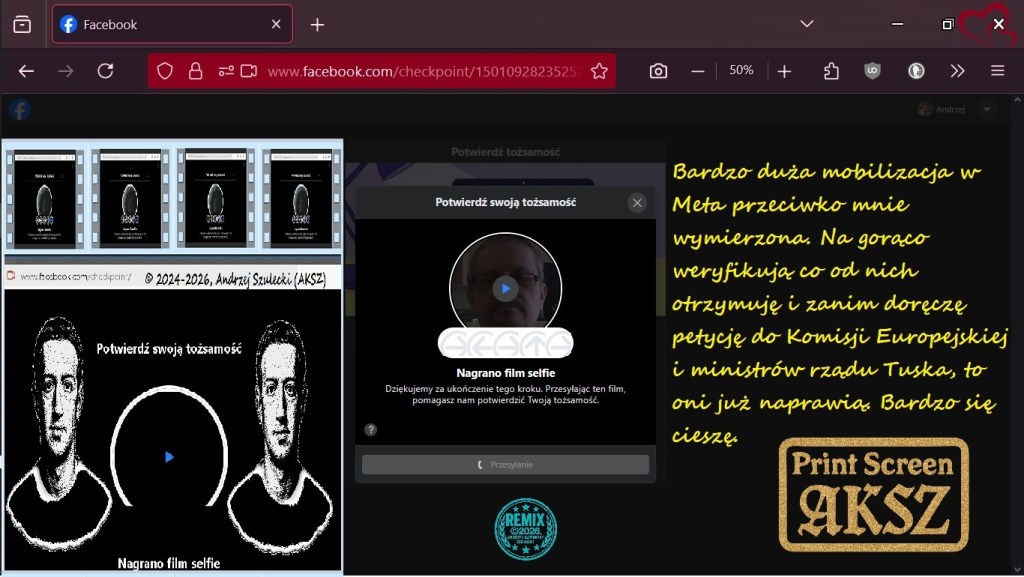Zoom in with the plus button
This screenshot has width=1024, height=577.
pos(785,71)
